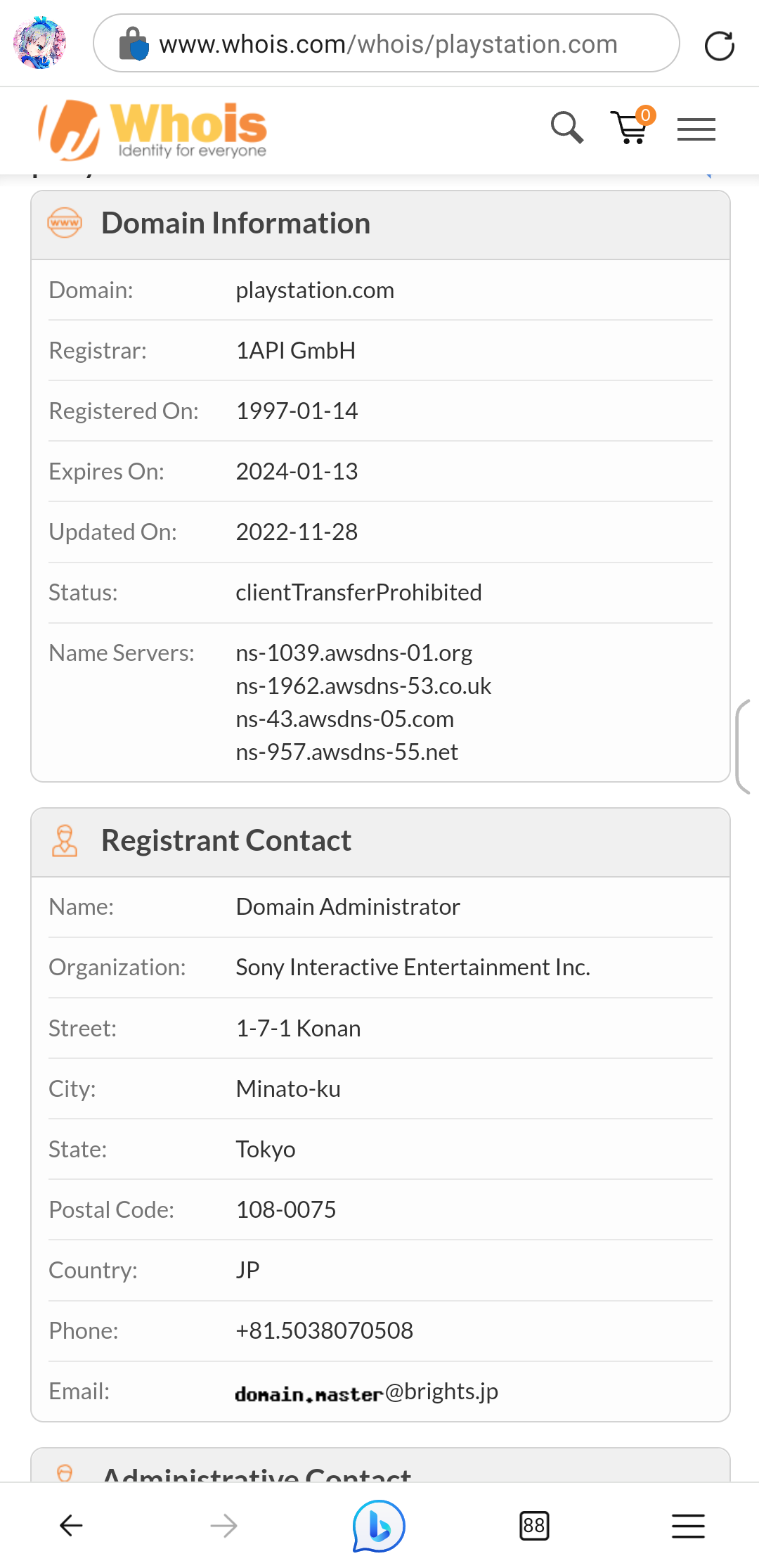
Task: Go forward to the next page
Action: pos(224,1525)
